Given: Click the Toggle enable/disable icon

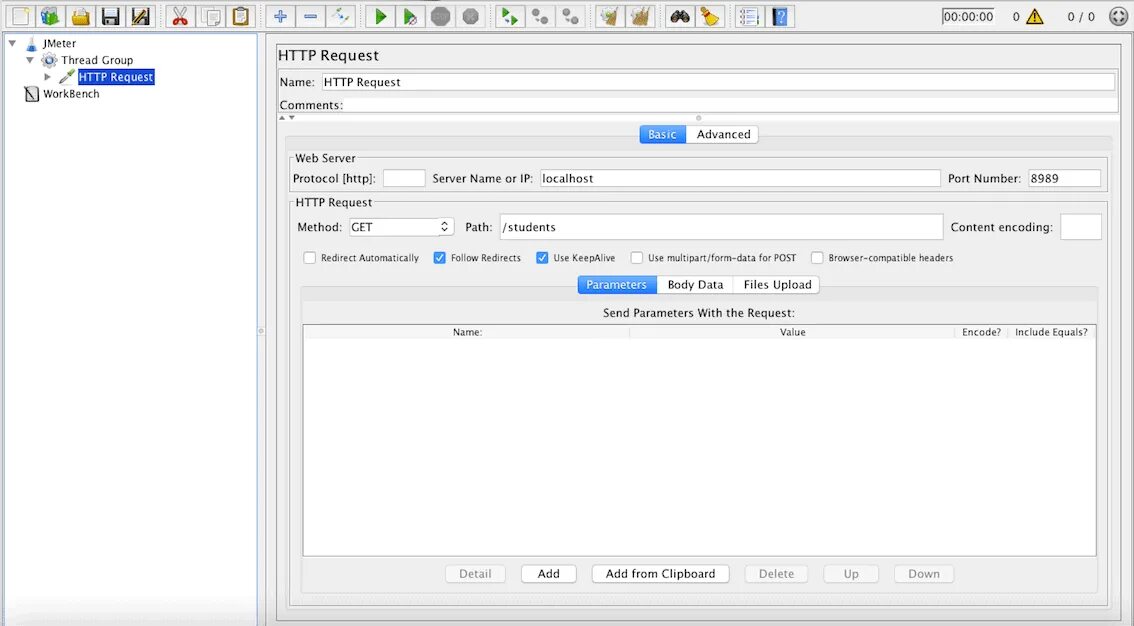Looking at the screenshot, I should [x=340, y=16].
